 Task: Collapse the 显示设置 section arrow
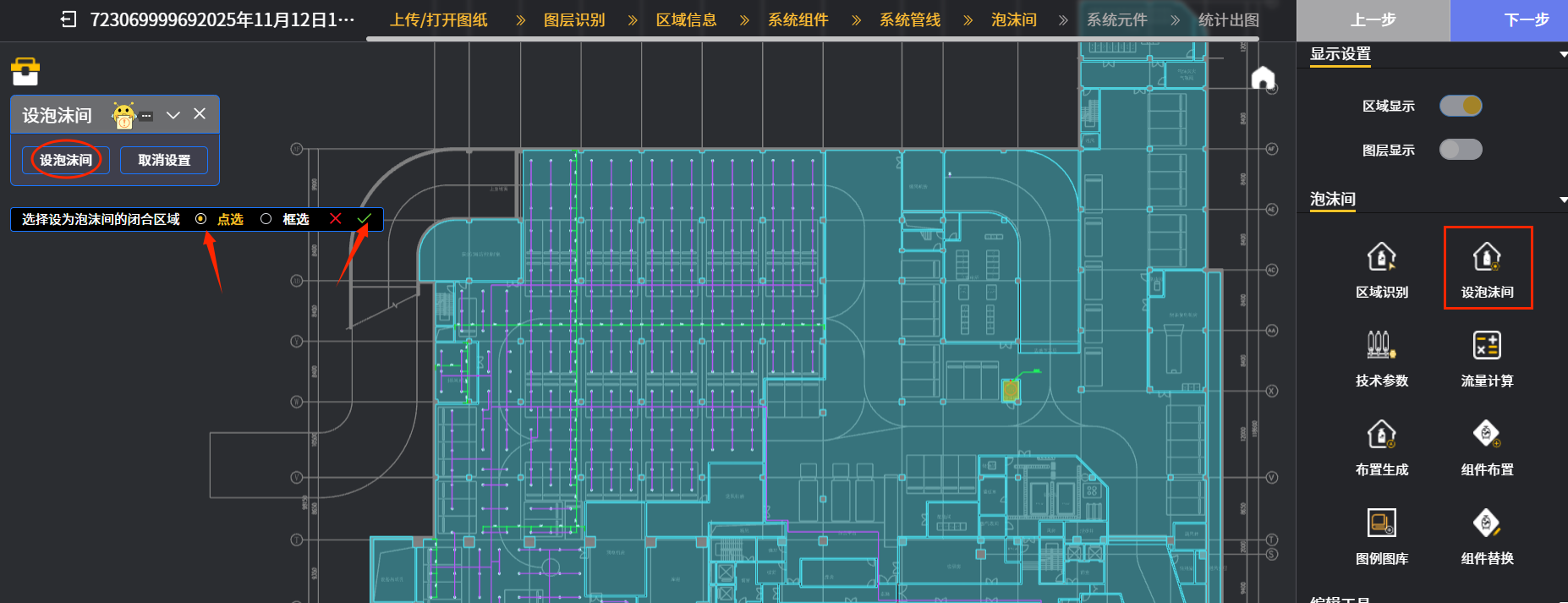[x=1563, y=55]
